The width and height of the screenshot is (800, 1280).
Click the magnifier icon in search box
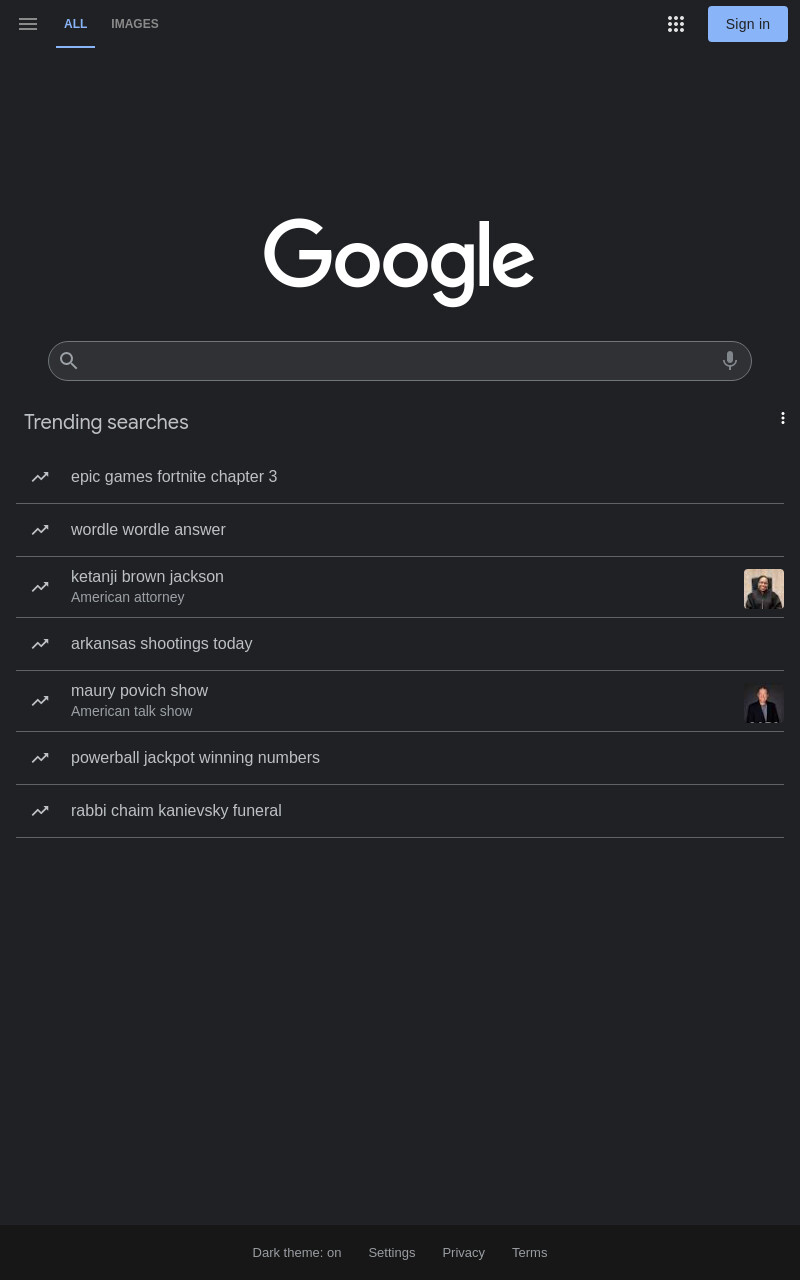(68, 360)
